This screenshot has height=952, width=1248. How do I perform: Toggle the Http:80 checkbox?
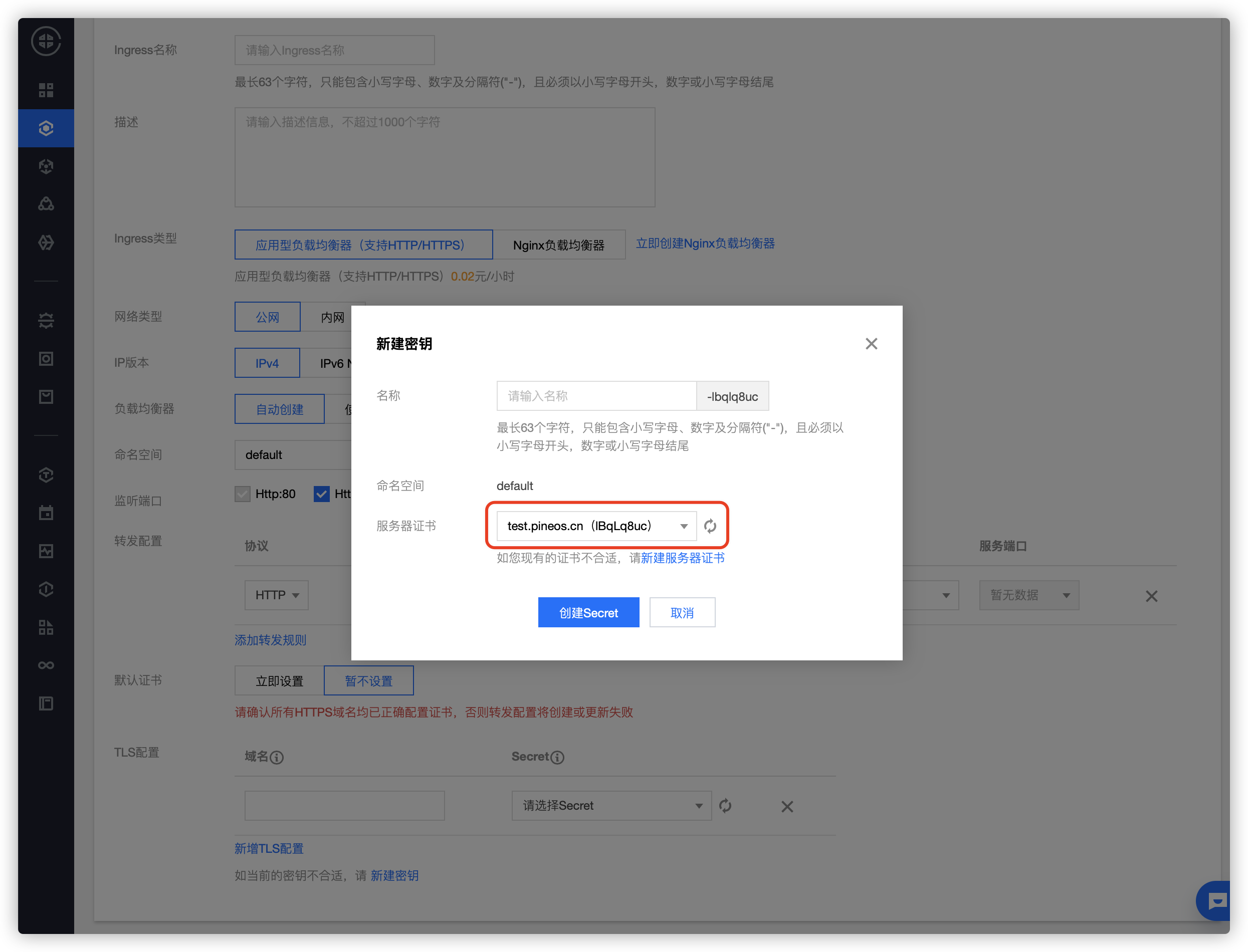tap(243, 494)
